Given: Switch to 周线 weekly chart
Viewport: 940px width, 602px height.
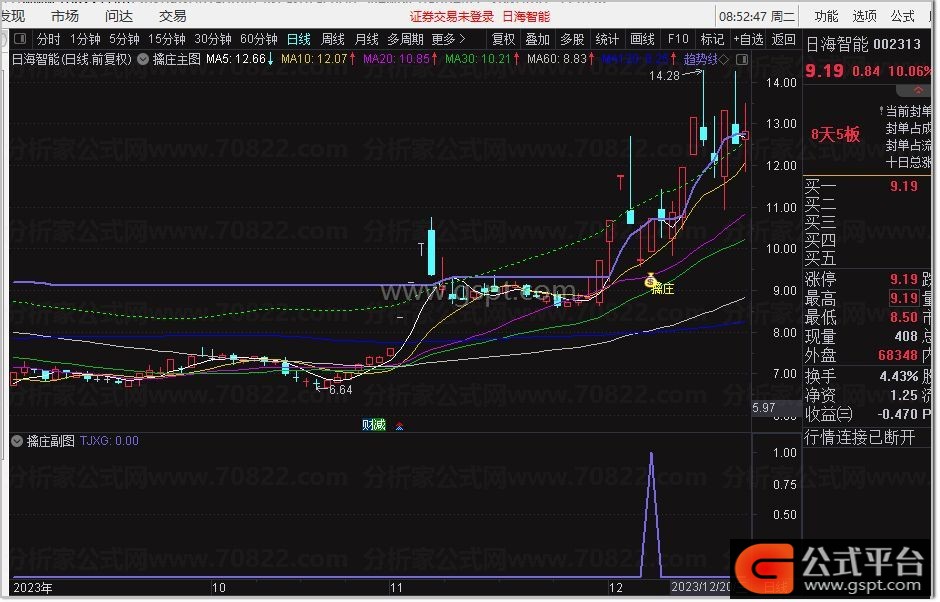Looking at the screenshot, I should click(333, 40).
